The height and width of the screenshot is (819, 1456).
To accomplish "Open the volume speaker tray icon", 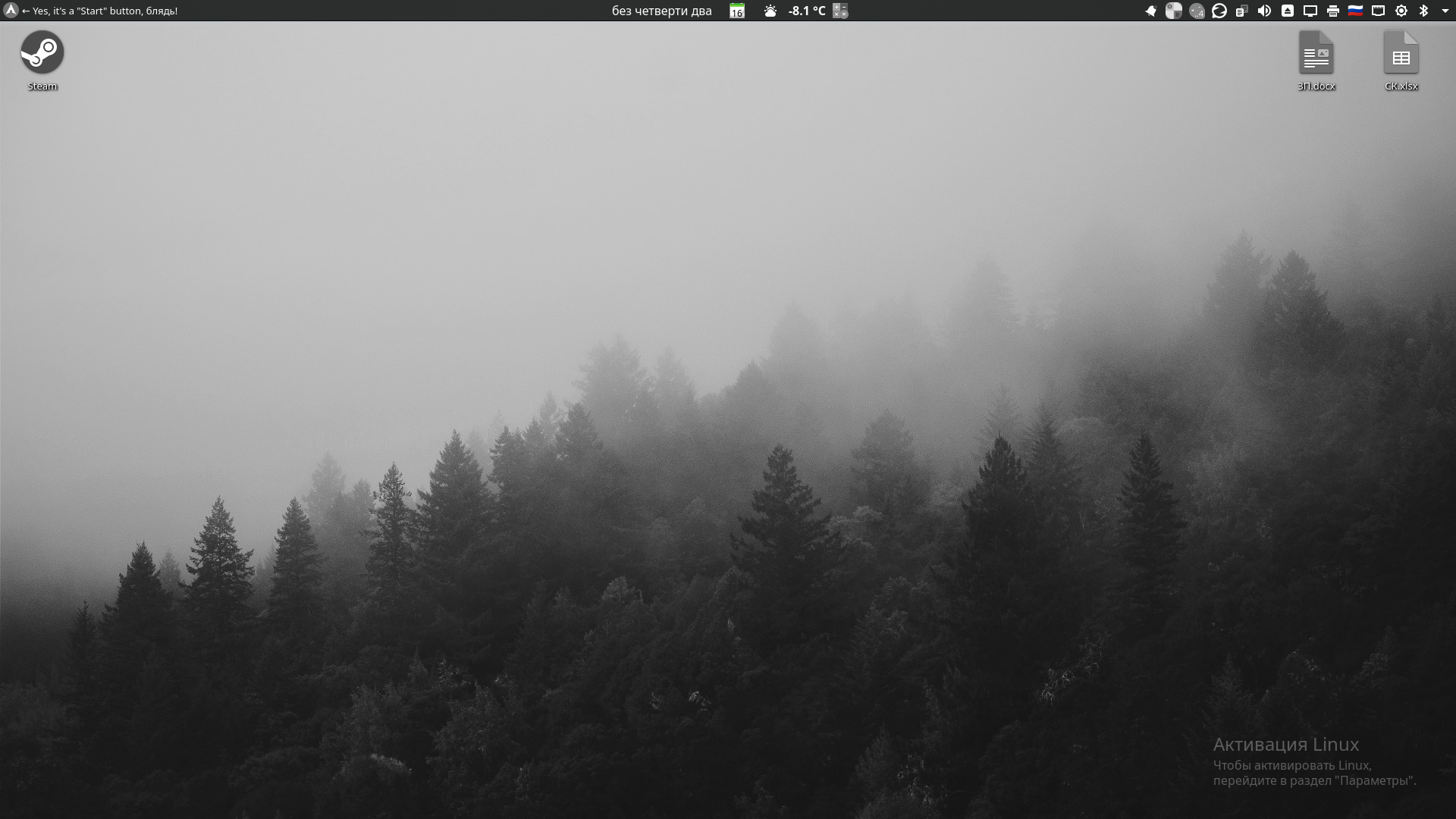I will pyautogui.click(x=1264, y=11).
